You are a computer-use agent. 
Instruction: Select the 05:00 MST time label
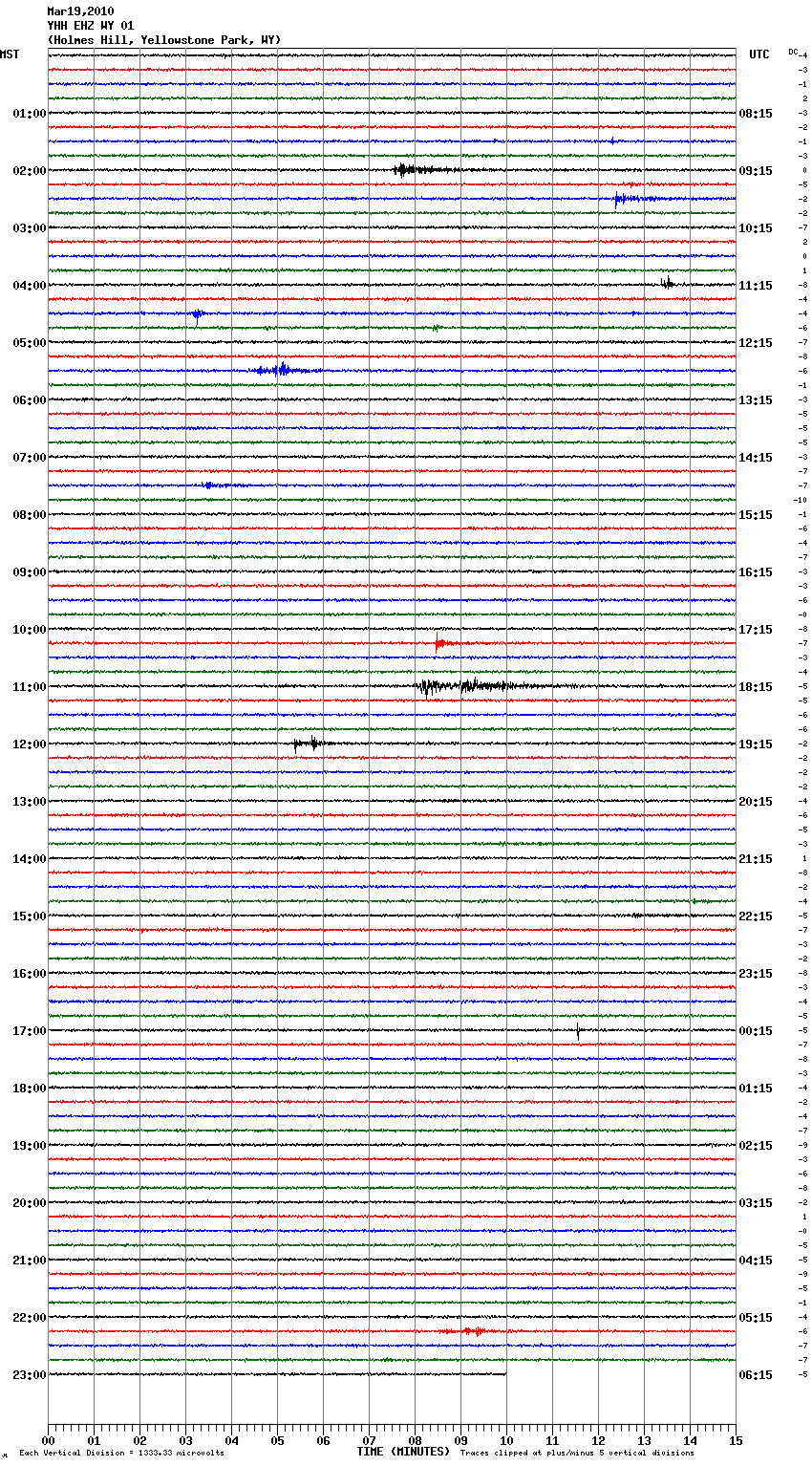pyautogui.click(x=30, y=343)
